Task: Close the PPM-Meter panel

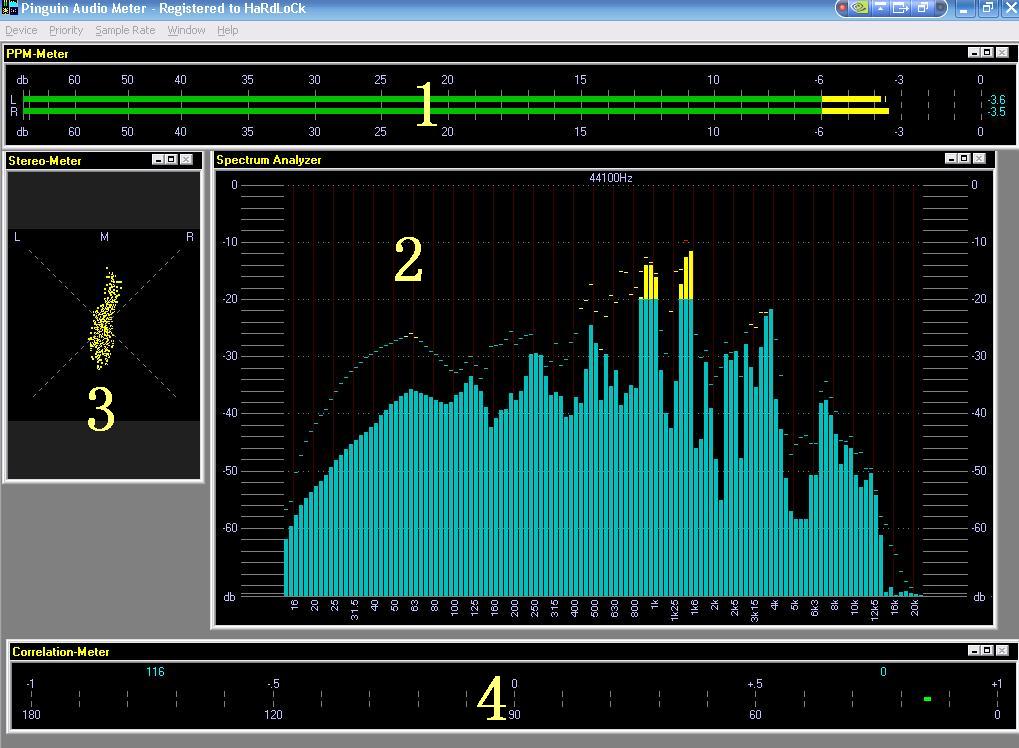Action: [x=1002, y=52]
